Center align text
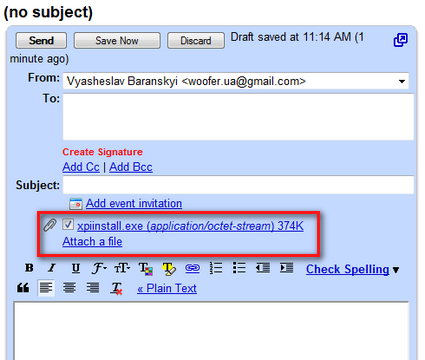Viewport: 425px width, 360px height. (x=69, y=288)
